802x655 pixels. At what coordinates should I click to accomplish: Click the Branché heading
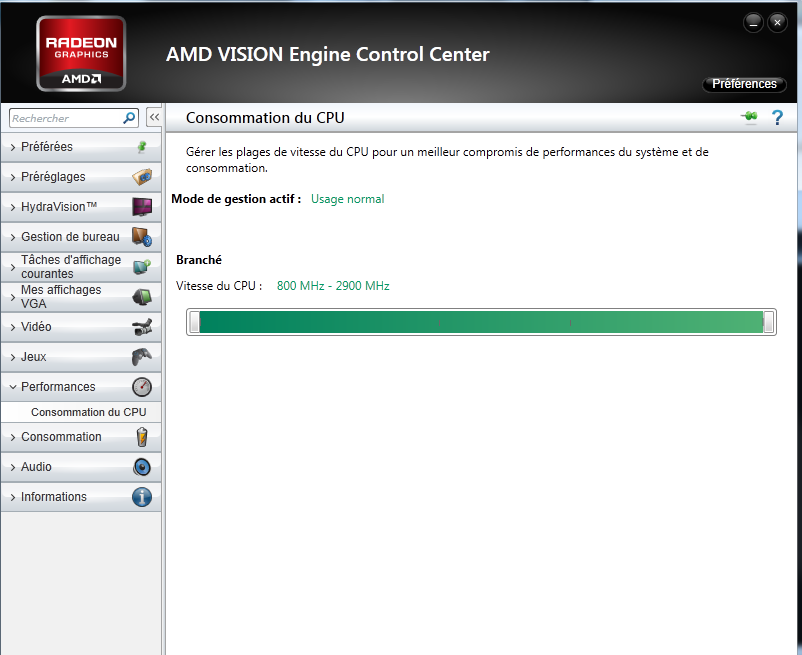click(199, 260)
